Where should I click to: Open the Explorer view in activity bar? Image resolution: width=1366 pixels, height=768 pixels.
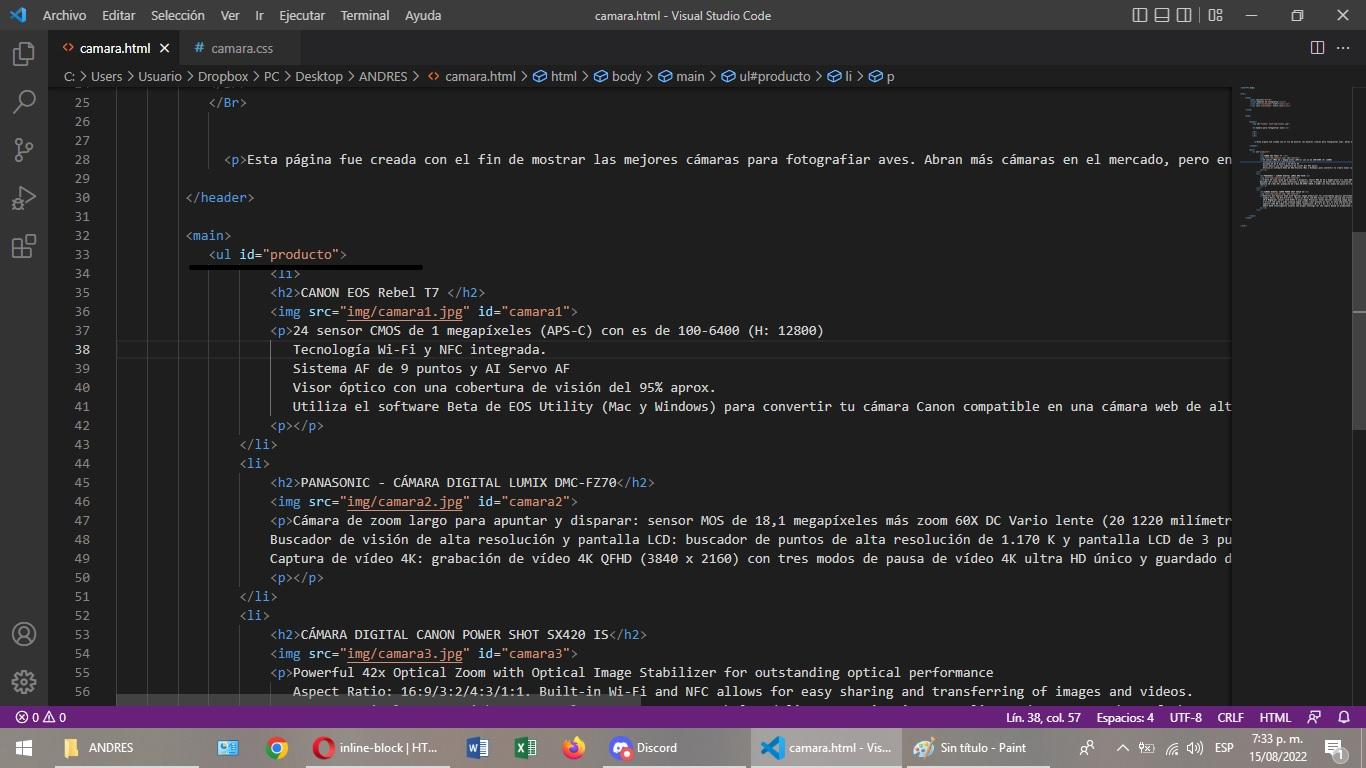click(24, 54)
